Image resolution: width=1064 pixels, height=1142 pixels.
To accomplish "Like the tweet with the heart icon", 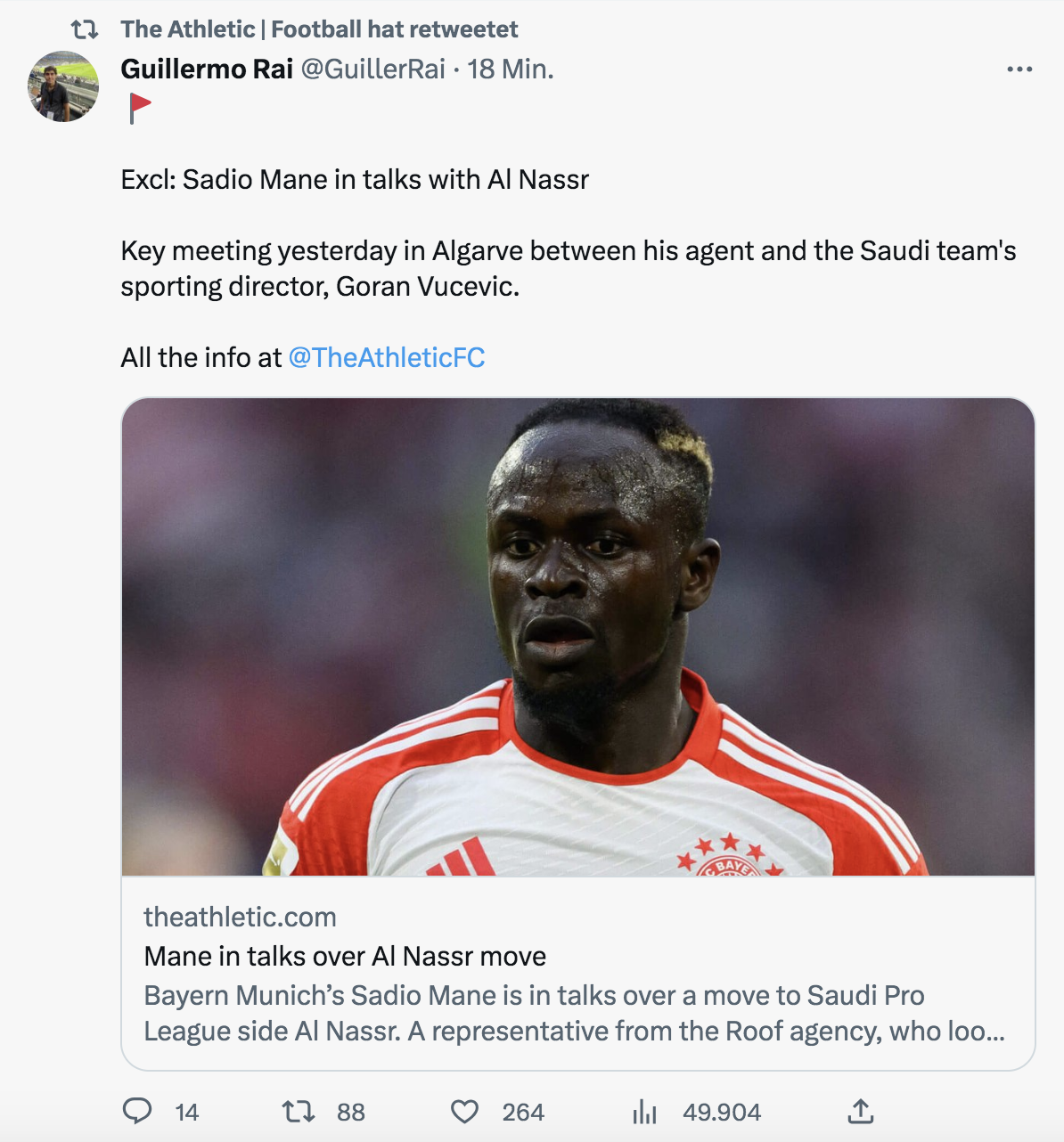I will pyautogui.click(x=464, y=1111).
